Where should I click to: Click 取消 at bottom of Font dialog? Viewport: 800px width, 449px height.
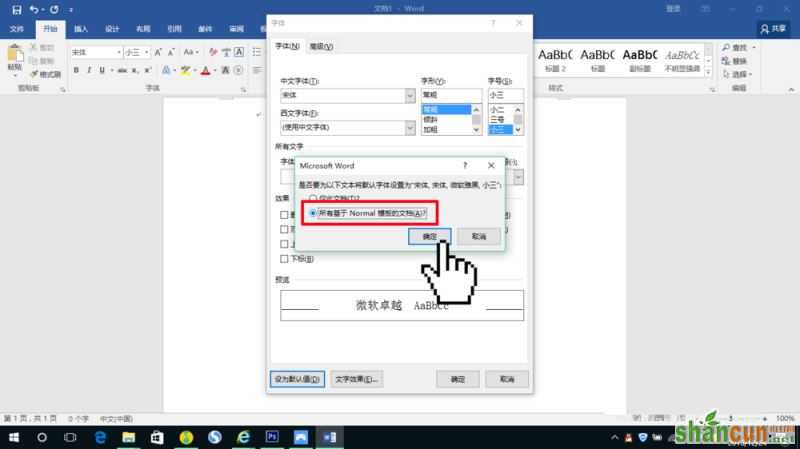pos(507,379)
